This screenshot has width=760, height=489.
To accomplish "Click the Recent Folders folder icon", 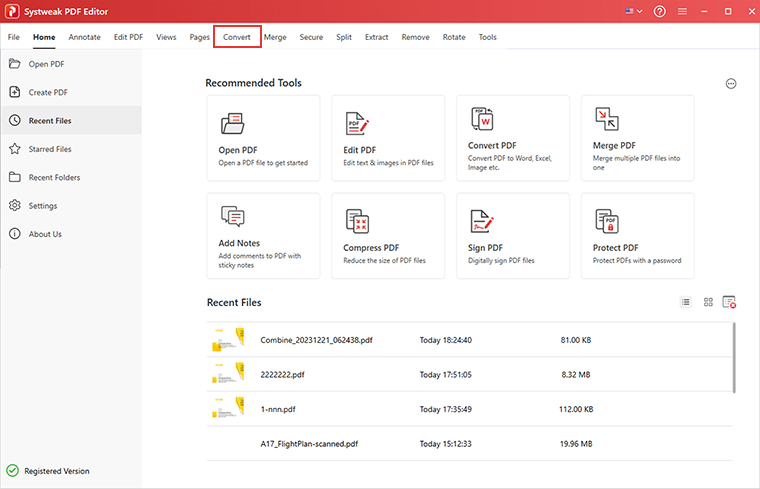I will point(15,177).
